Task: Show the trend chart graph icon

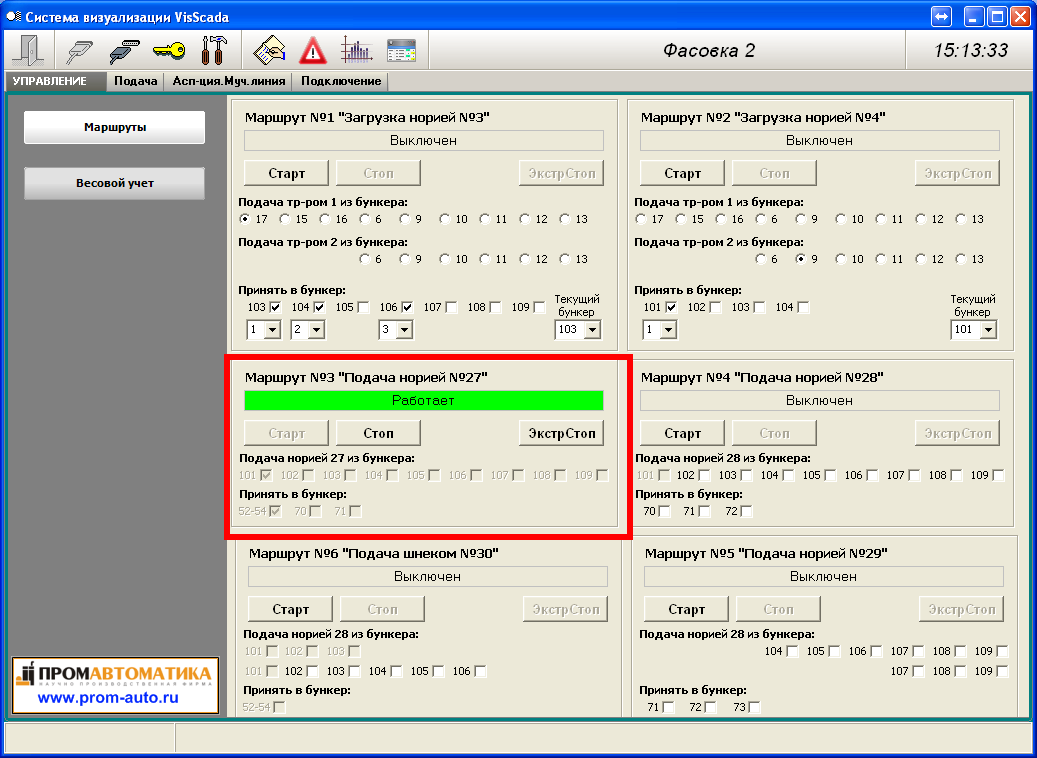Action: click(x=356, y=50)
